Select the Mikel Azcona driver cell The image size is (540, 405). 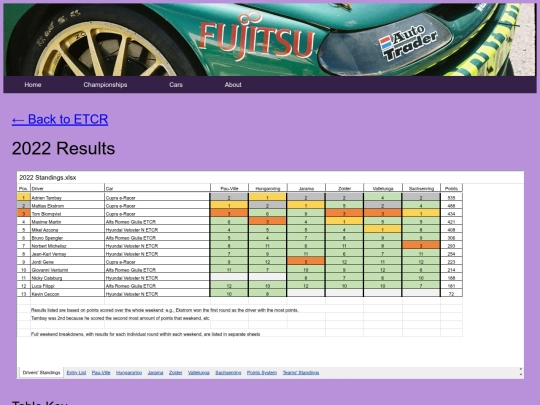point(68,230)
